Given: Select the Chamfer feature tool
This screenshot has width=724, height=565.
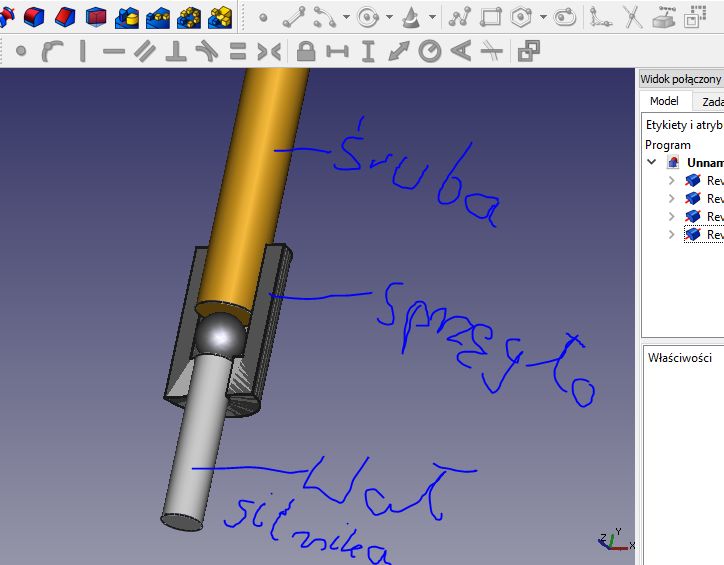Looking at the screenshot, I should click(65, 17).
